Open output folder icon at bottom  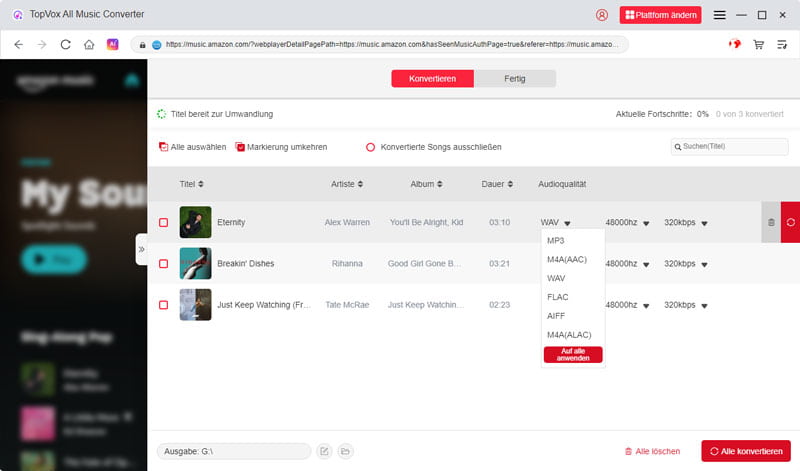click(345, 451)
